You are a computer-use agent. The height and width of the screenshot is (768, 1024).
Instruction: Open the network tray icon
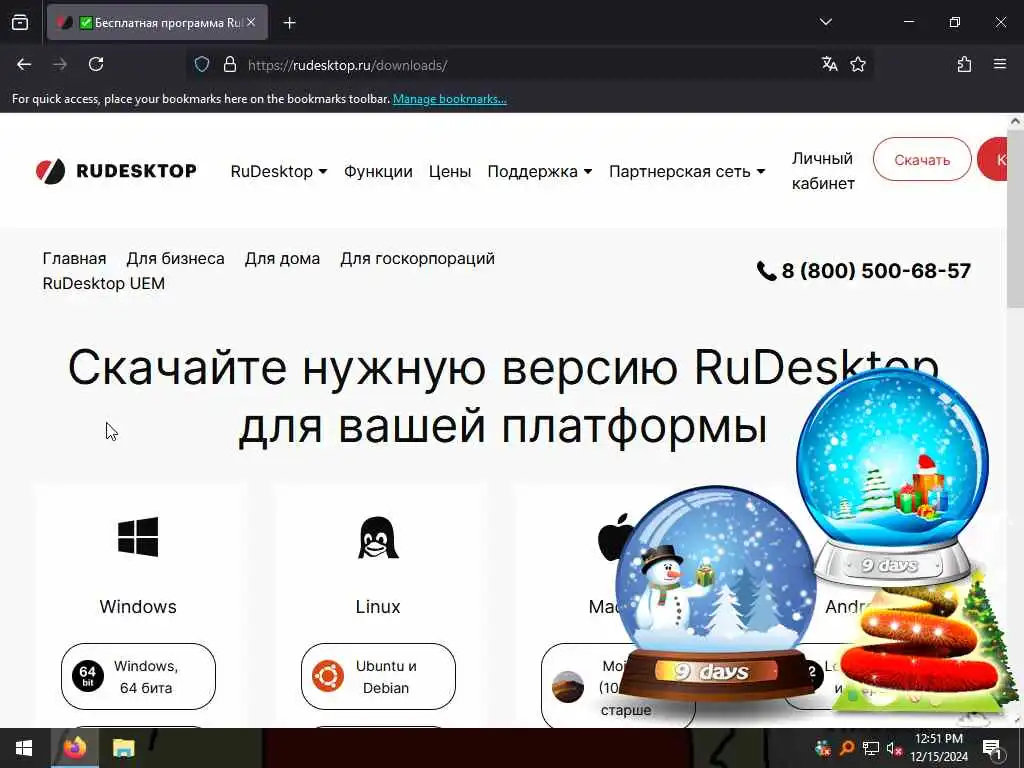[x=871, y=748]
